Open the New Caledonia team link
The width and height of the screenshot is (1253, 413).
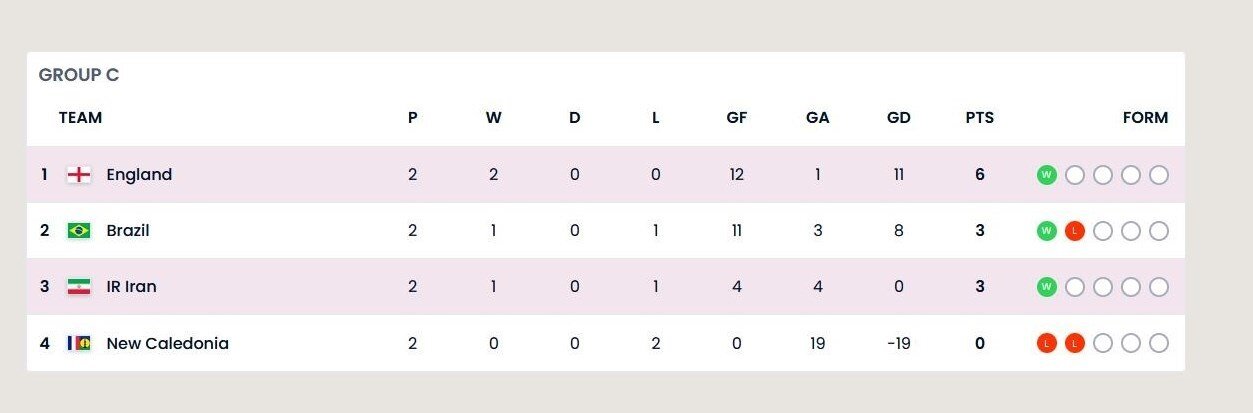[167, 343]
